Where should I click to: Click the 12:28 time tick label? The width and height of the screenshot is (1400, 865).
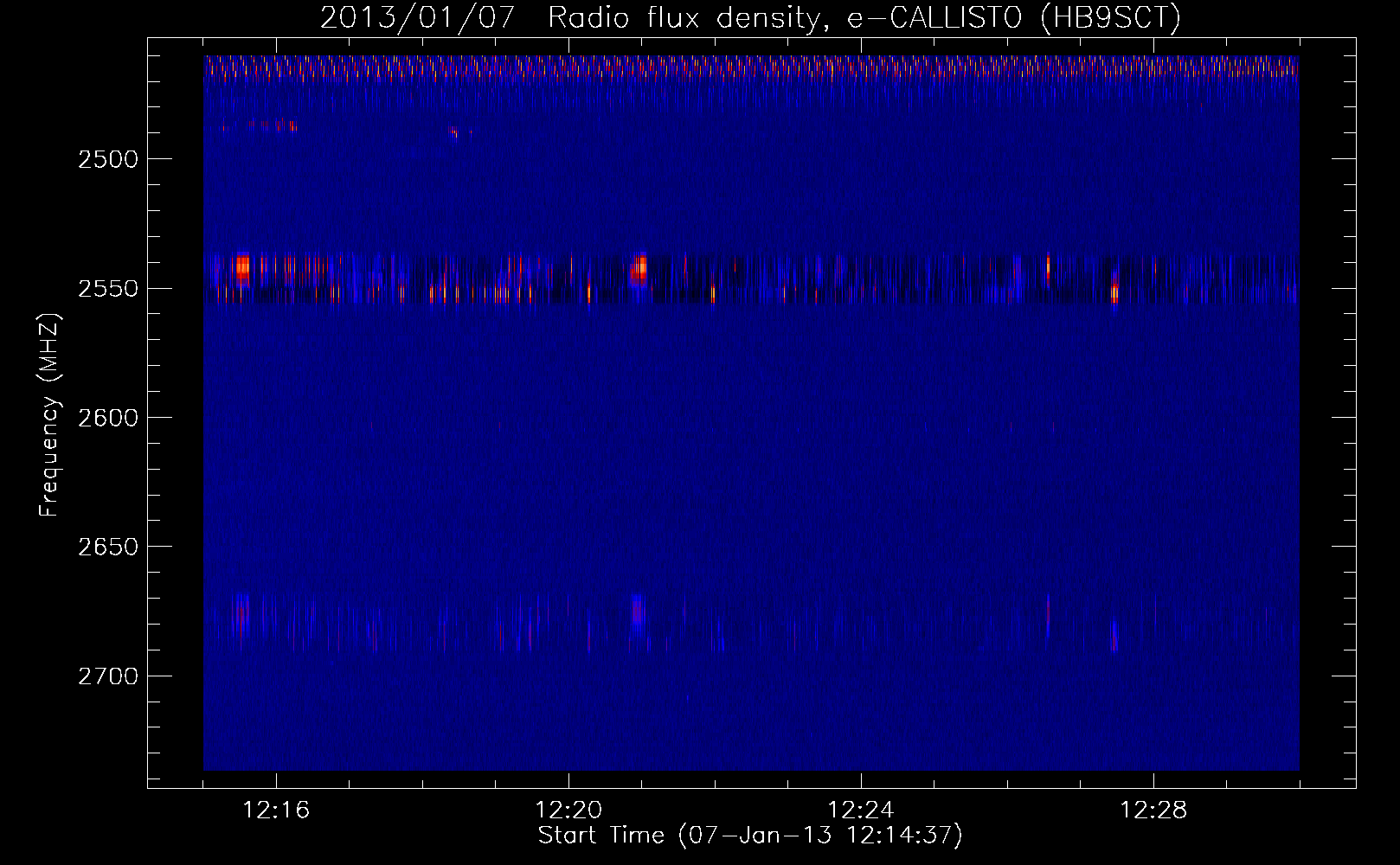click(x=1153, y=811)
